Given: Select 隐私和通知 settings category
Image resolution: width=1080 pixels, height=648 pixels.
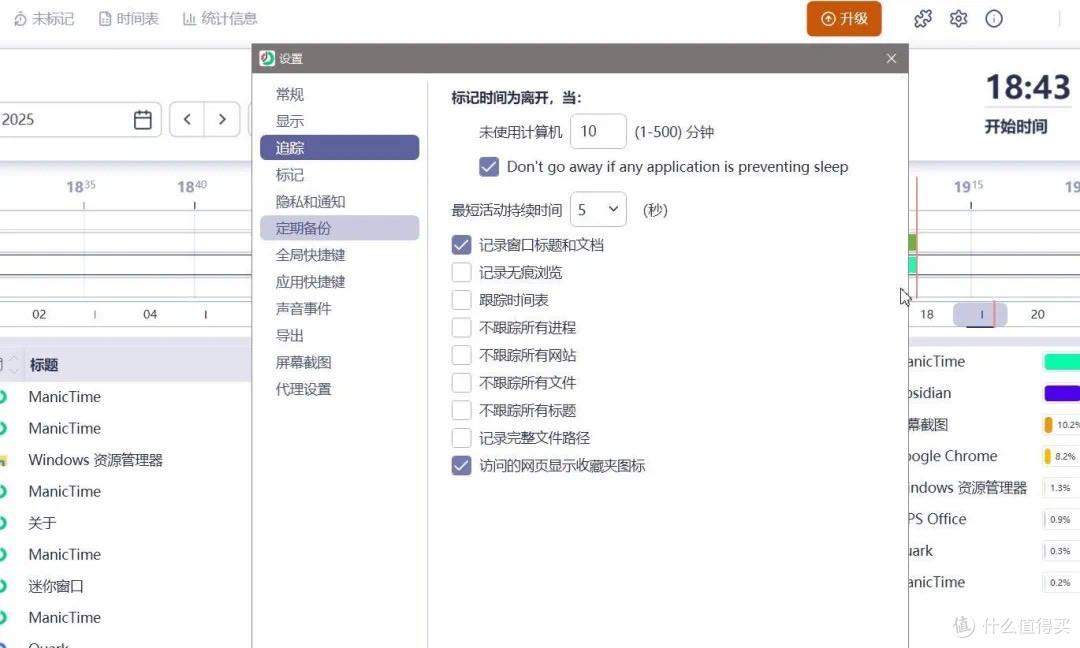Looking at the screenshot, I should [340, 202].
